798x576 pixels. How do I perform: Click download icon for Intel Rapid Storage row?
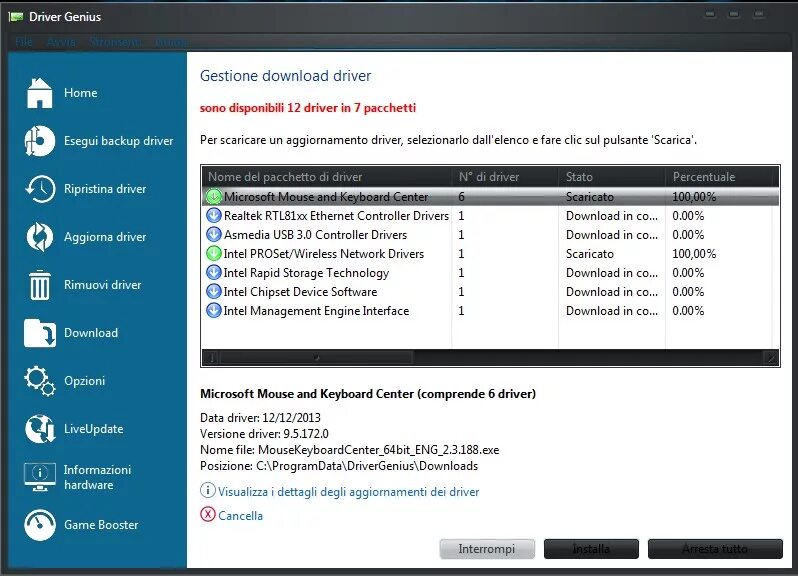click(x=214, y=273)
